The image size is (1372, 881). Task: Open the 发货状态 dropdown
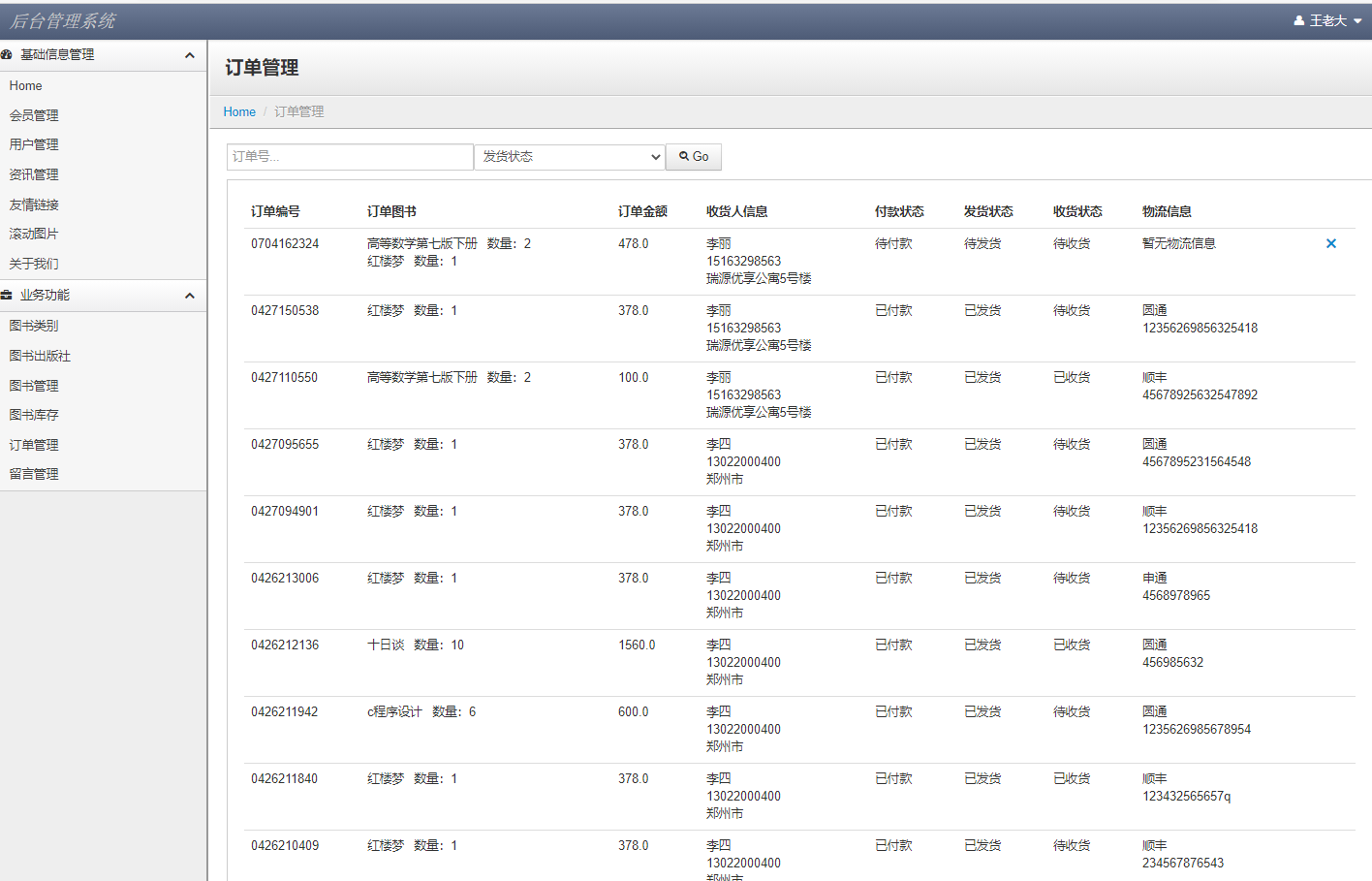click(x=570, y=156)
